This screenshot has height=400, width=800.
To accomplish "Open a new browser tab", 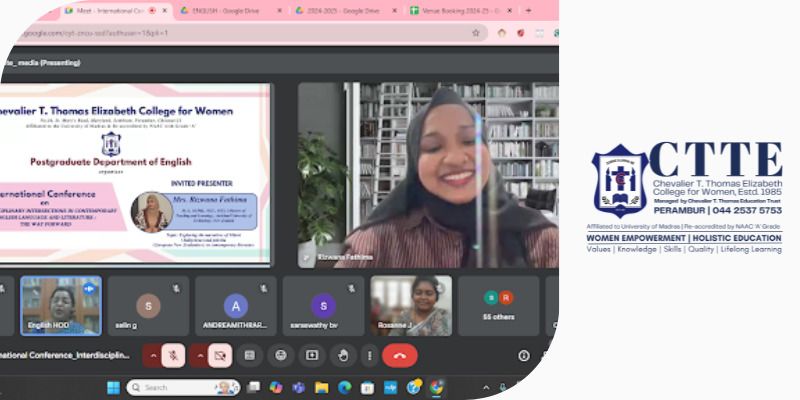I will [529, 11].
